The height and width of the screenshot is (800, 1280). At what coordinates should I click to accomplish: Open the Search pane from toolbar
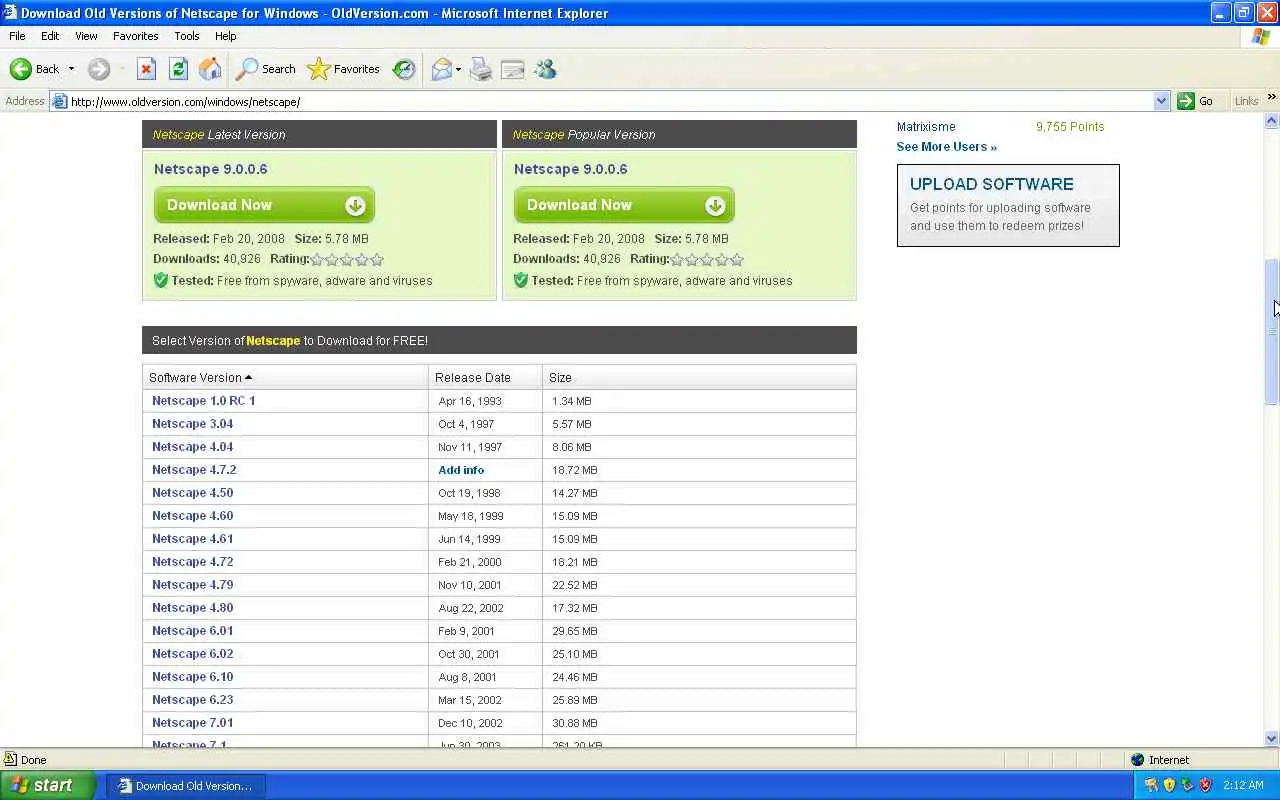[266, 69]
